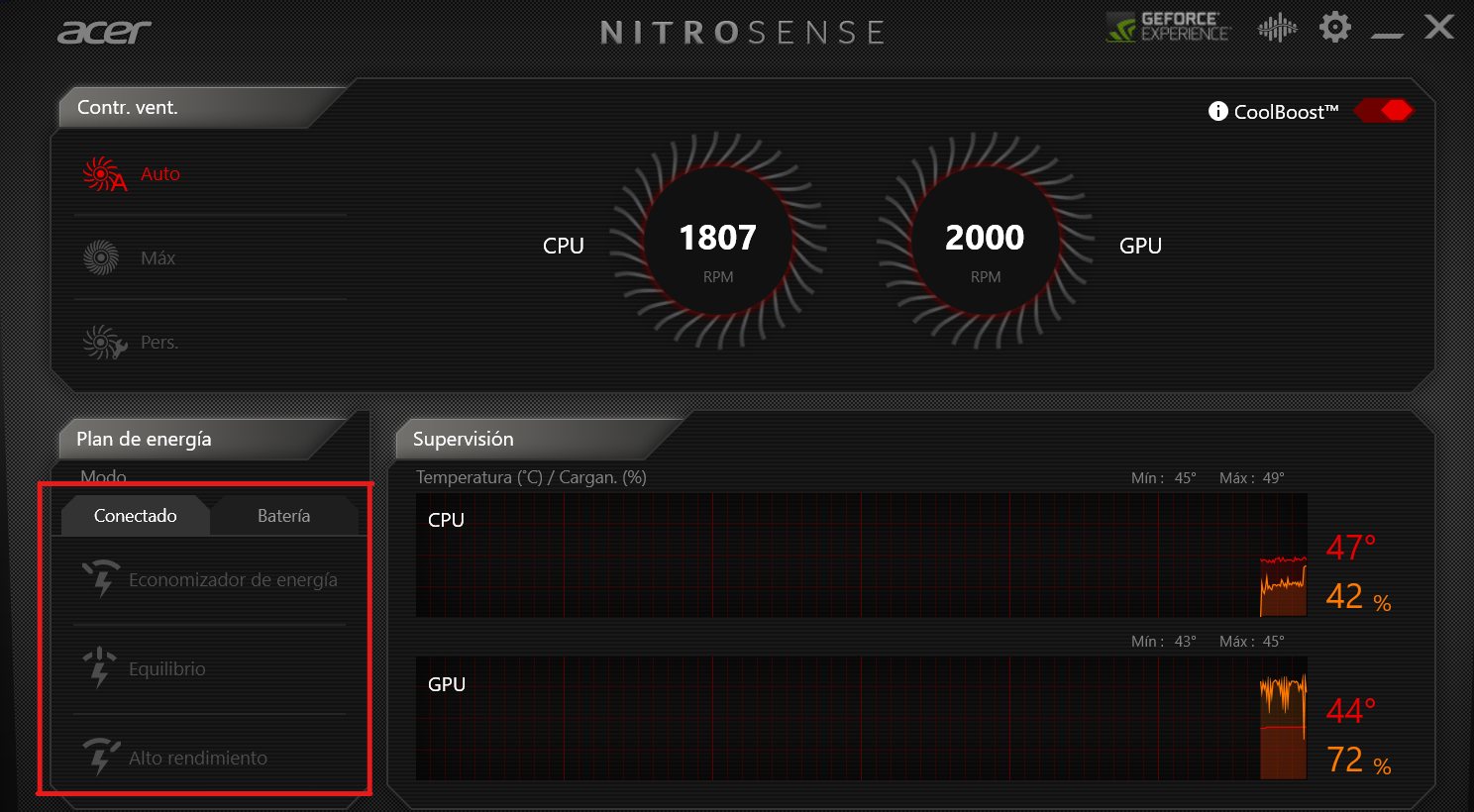Open NitroSense settings gear
Image resolution: width=1474 pixels, height=812 pixels.
(1335, 27)
